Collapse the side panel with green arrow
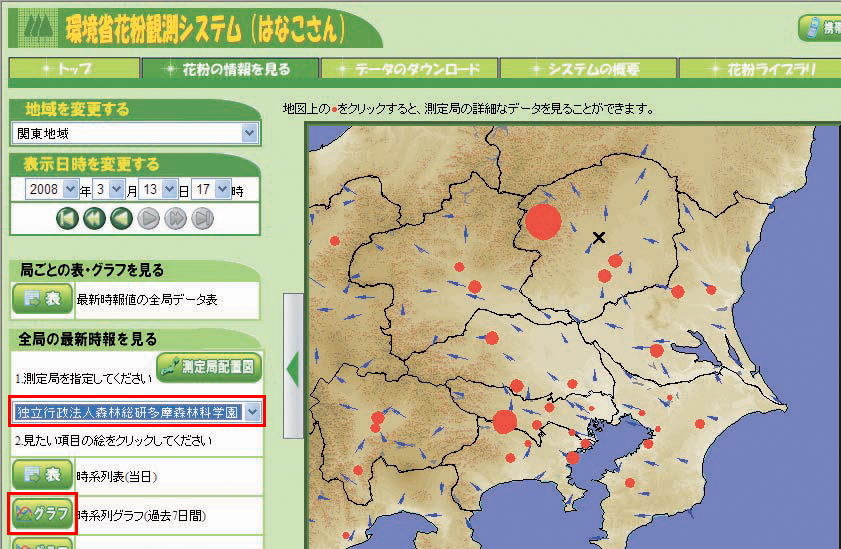 (x=293, y=368)
